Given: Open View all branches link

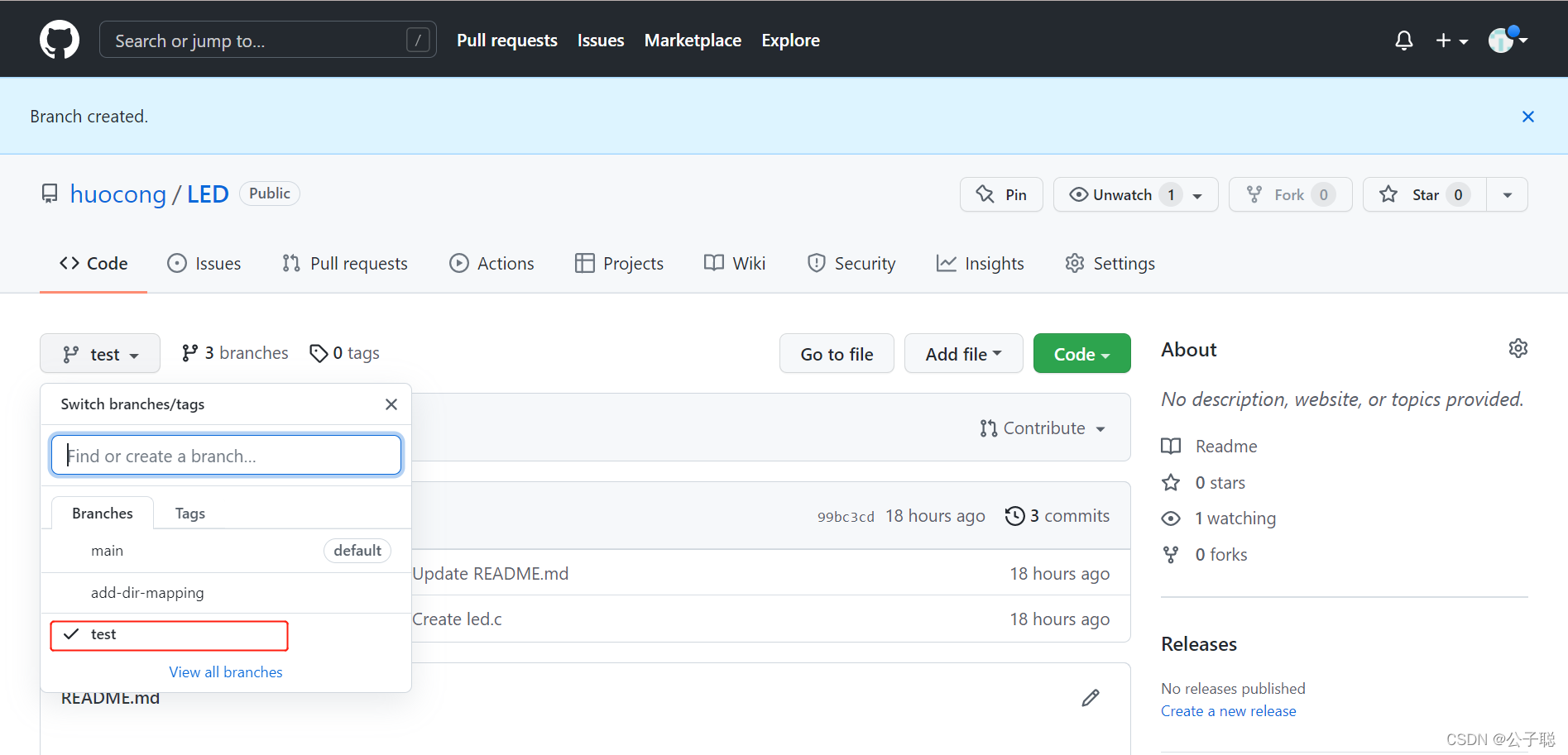Looking at the screenshot, I should click(x=226, y=672).
